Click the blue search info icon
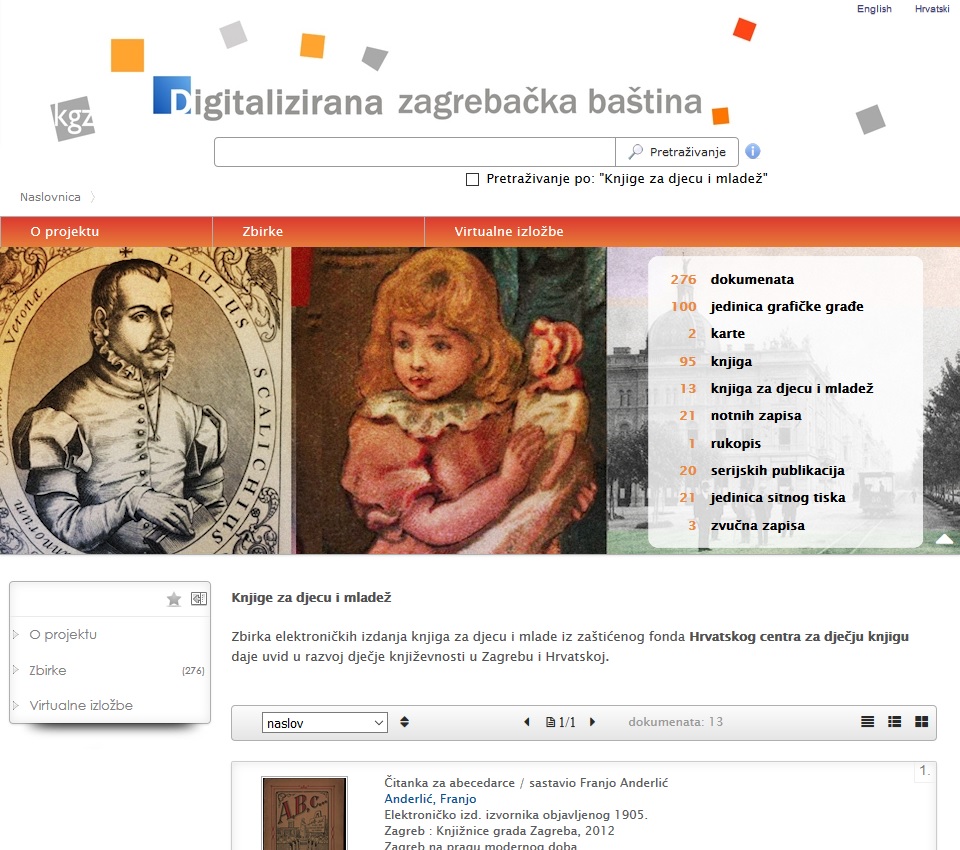960x850 pixels. [752, 151]
